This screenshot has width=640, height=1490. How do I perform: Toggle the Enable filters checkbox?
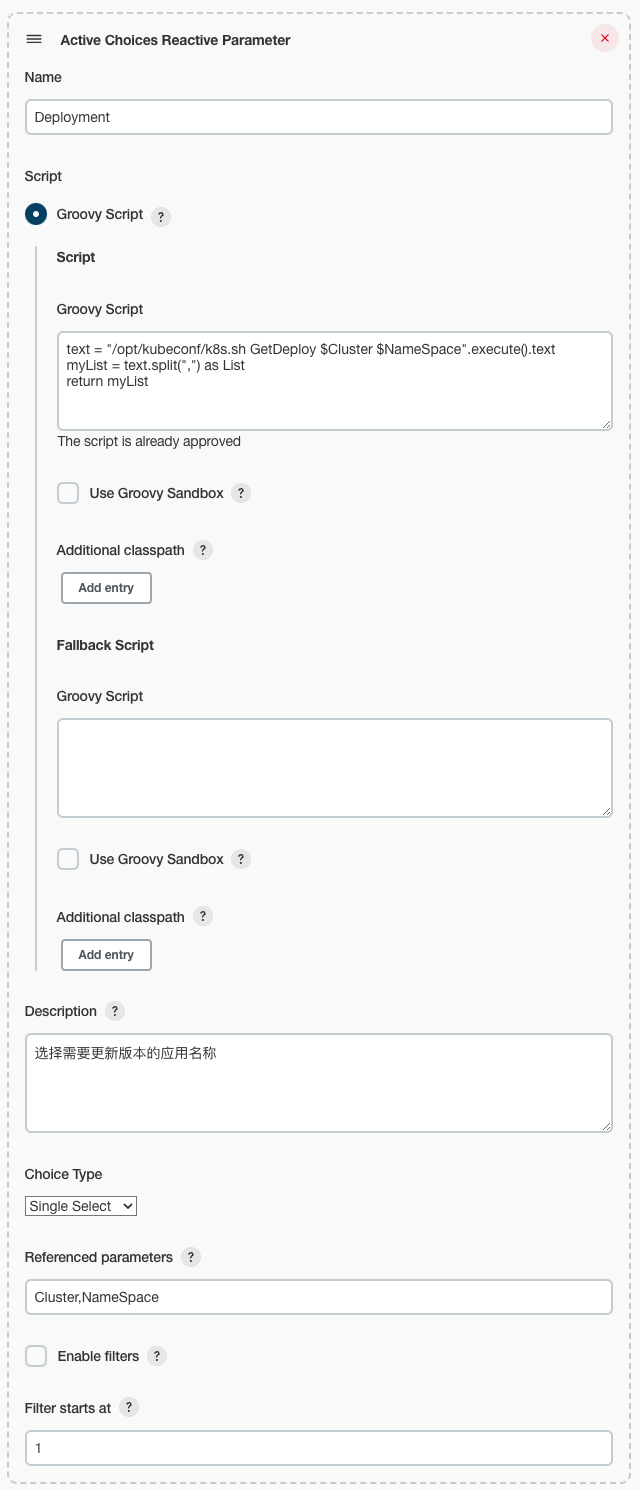pos(36,1356)
